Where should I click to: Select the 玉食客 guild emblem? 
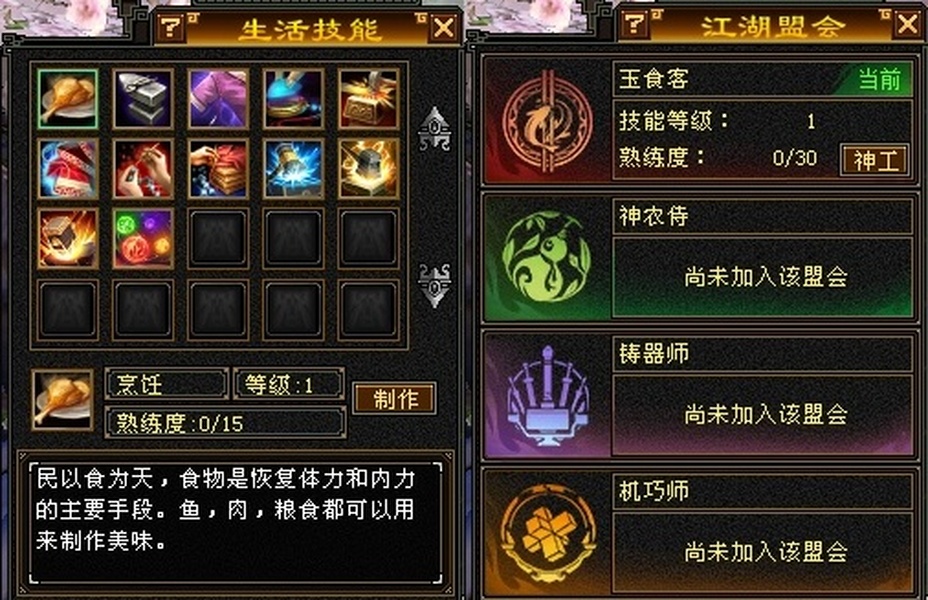(547, 122)
